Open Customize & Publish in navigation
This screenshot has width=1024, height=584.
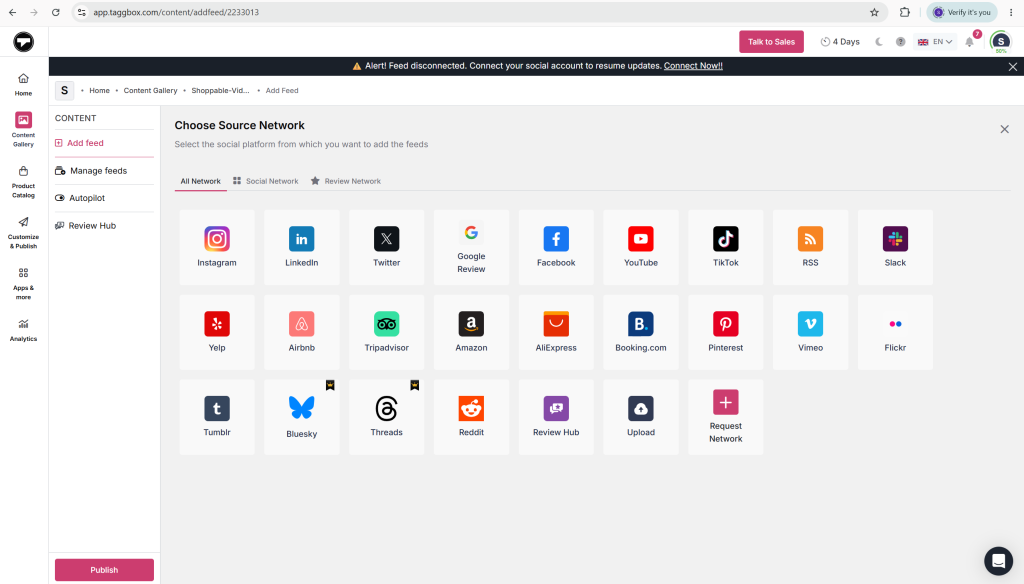coord(24,233)
